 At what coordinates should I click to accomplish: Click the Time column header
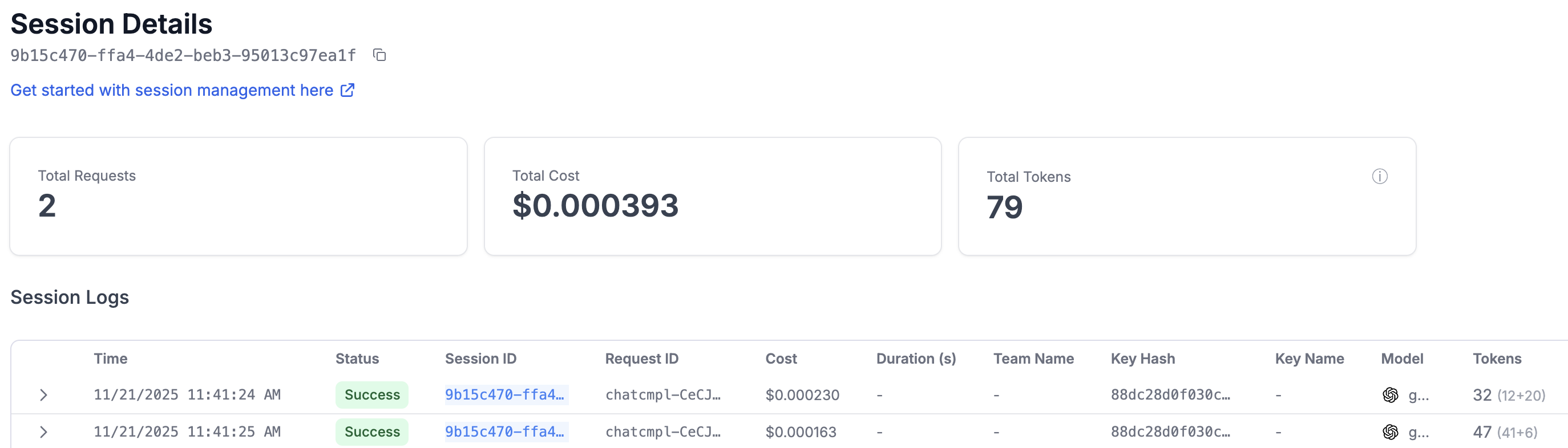(110, 359)
